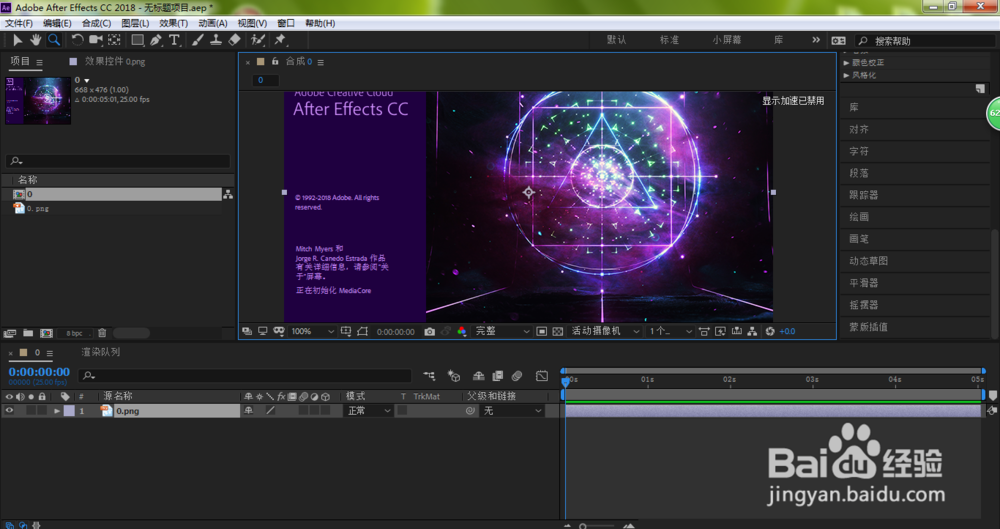
Task: Open the 活动摄像机 camera view dropdown
Action: pos(605,332)
